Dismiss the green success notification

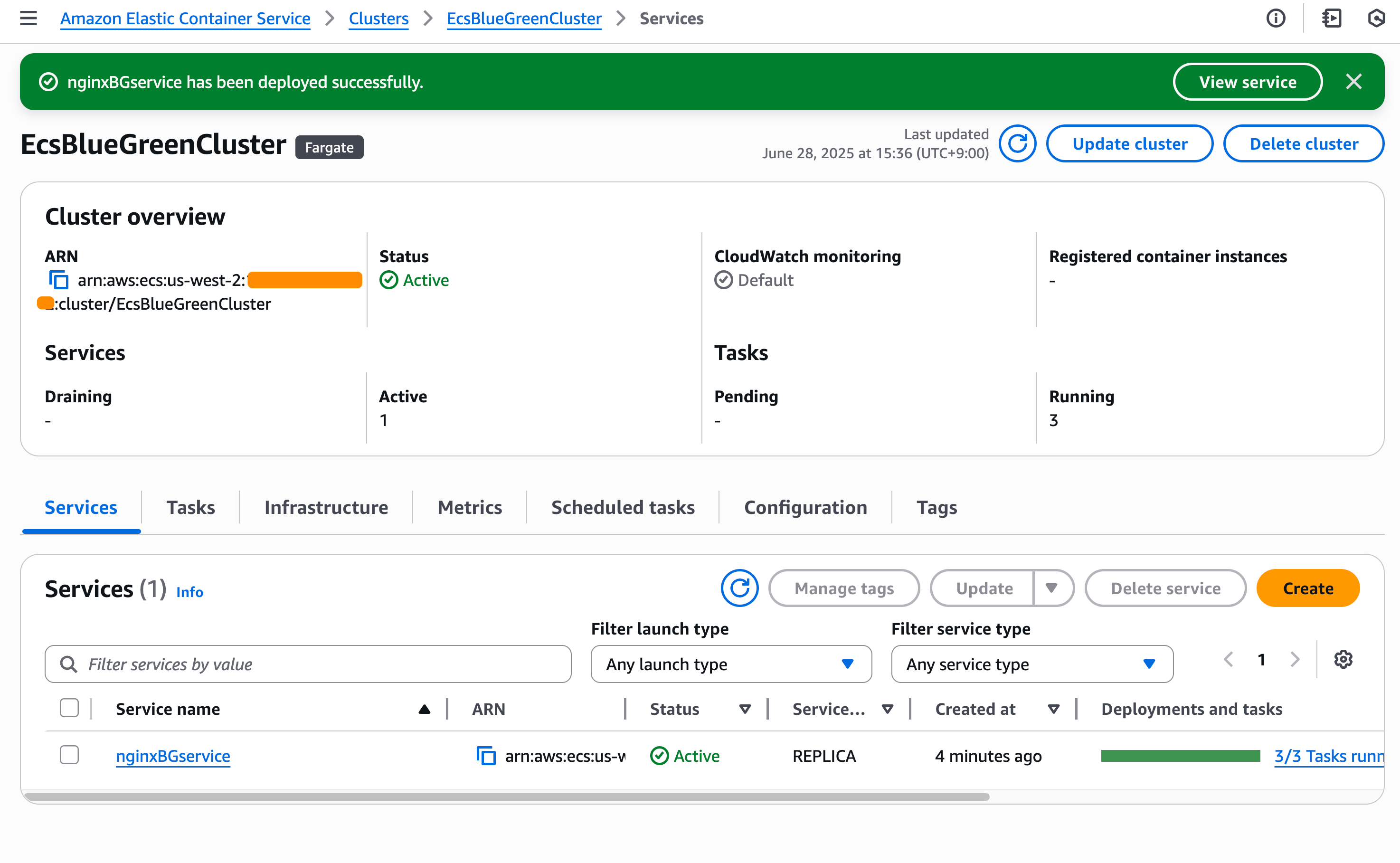click(1354, 82)
